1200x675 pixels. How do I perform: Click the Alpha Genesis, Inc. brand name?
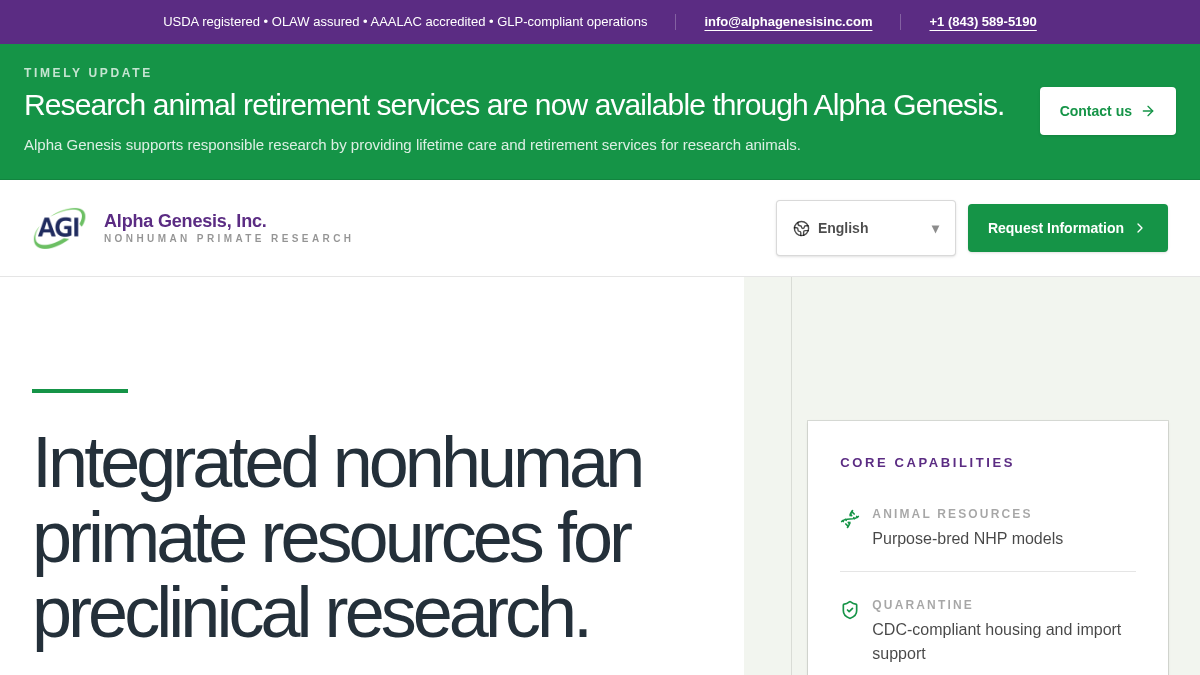[185, 221]
